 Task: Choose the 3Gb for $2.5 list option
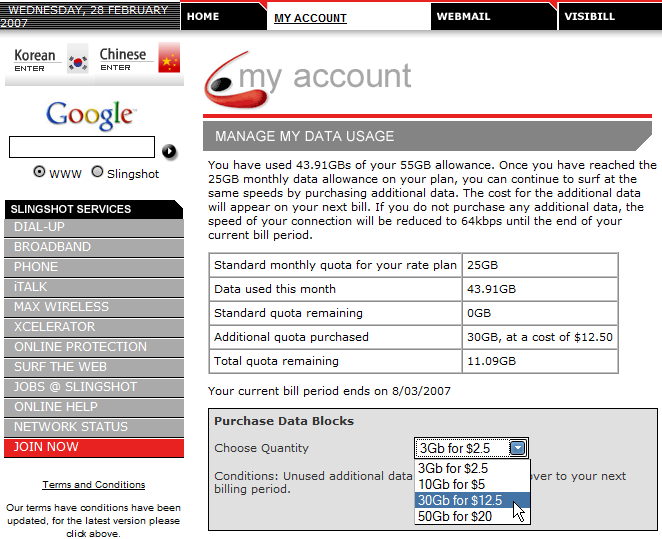click(x=472, y=468)
